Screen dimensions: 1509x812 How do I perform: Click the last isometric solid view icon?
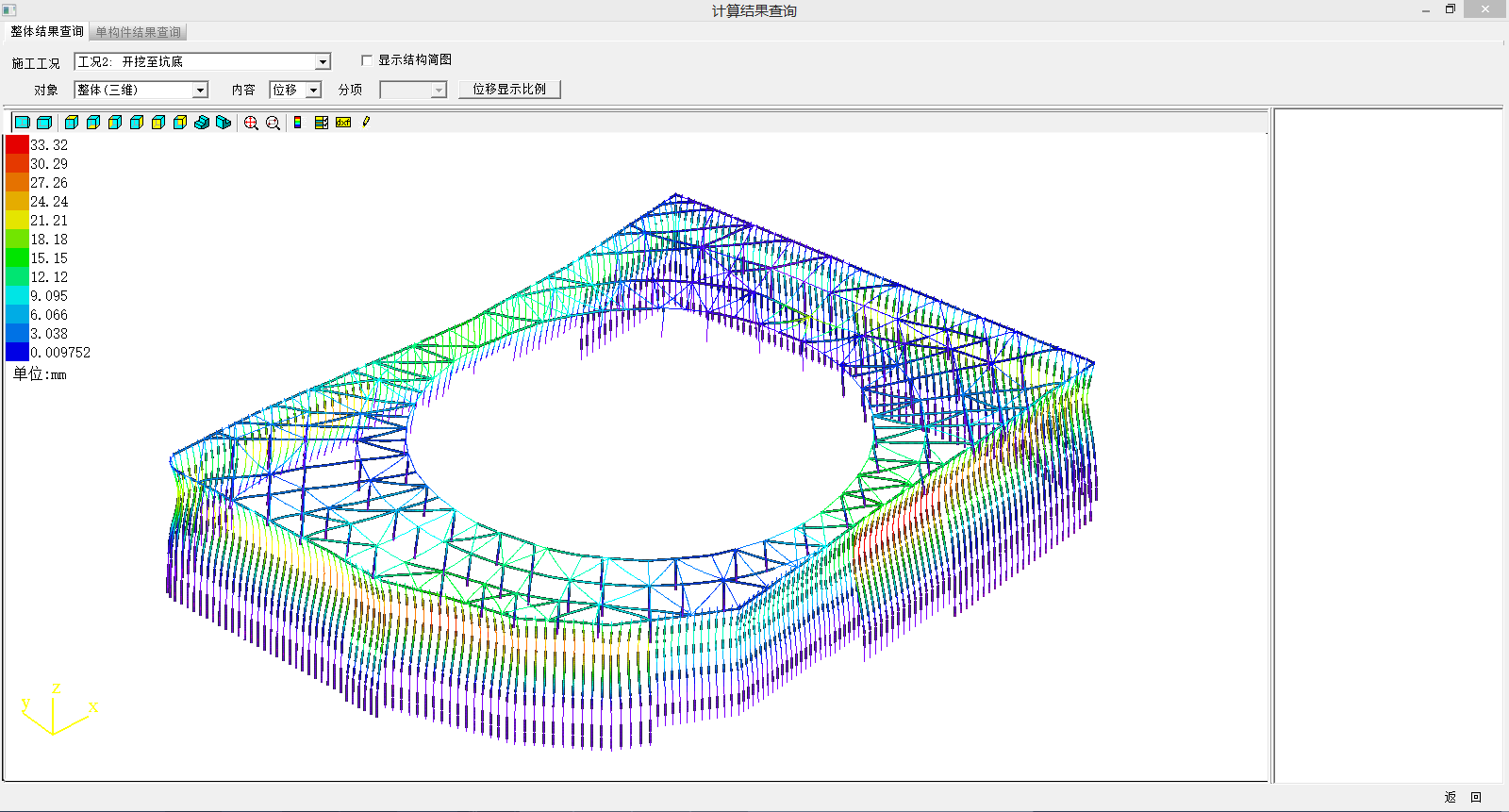pos(224,123)
